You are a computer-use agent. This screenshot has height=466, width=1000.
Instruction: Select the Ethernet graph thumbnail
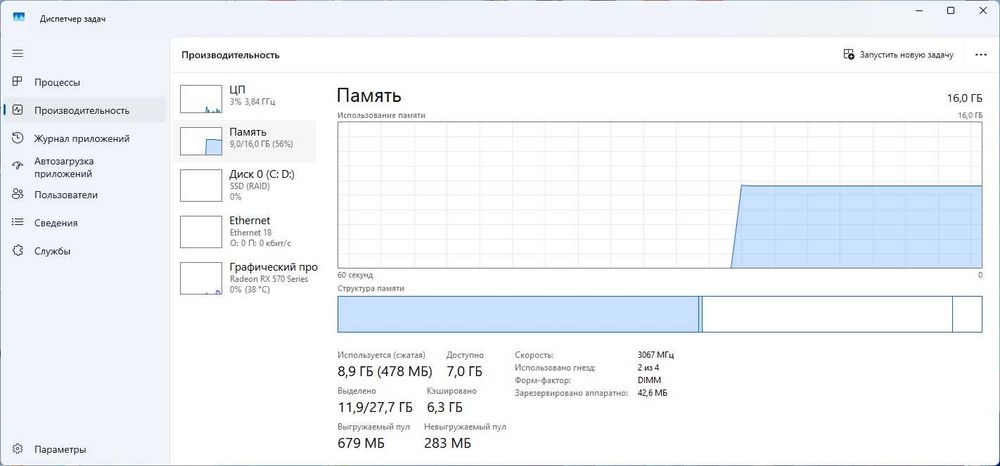(201, 231)
